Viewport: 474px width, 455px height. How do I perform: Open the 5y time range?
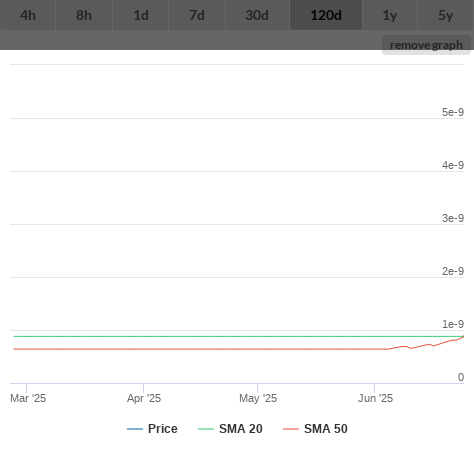pyautogui.click(x=446, y=15)
